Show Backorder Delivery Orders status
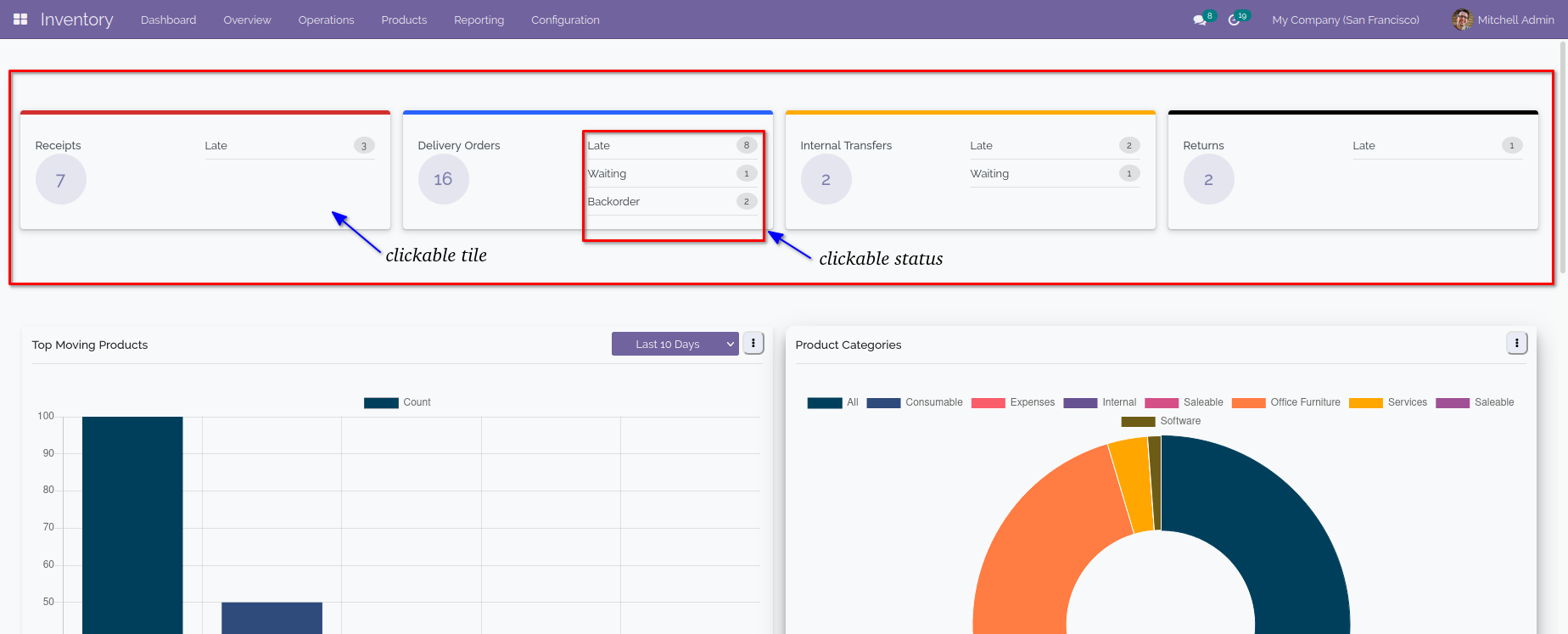 [672, 201]
